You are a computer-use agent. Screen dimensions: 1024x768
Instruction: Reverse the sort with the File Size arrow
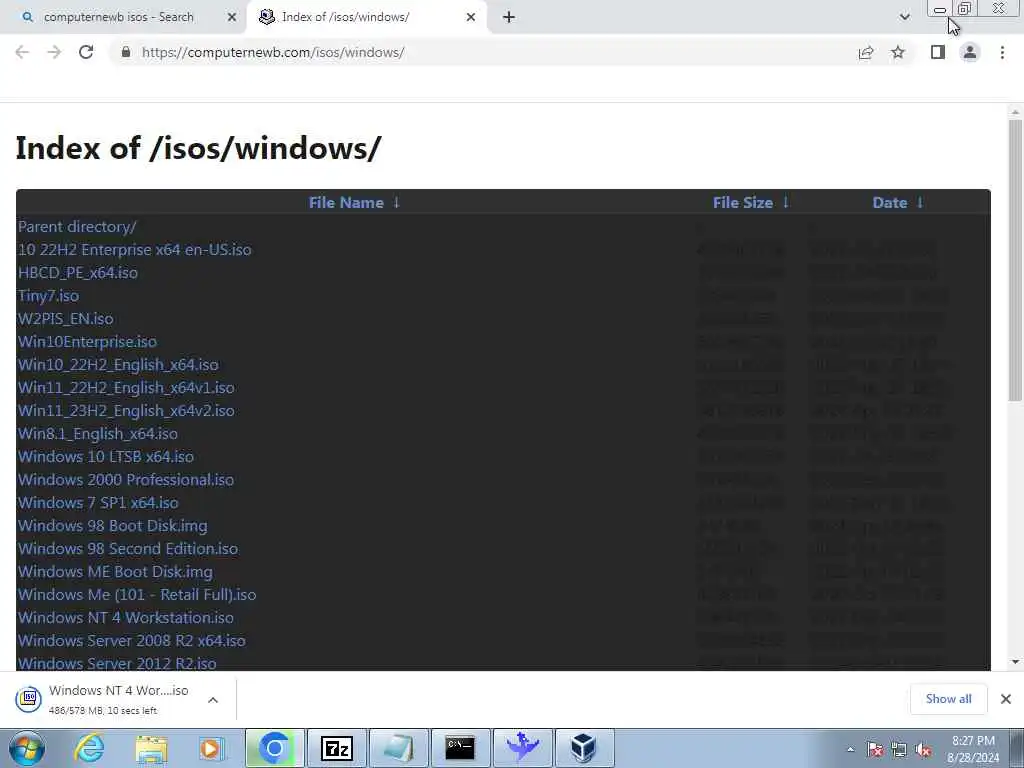coord(786,202)
